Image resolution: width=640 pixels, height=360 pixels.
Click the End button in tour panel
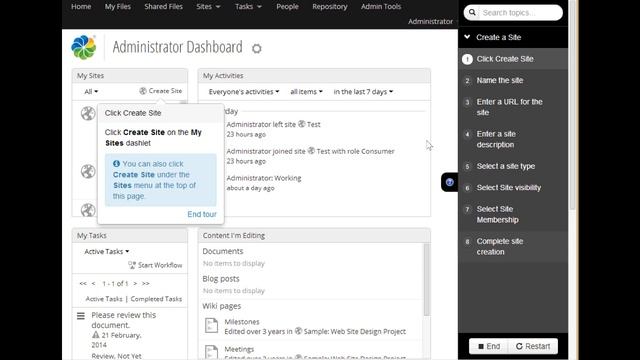[489, 346]
